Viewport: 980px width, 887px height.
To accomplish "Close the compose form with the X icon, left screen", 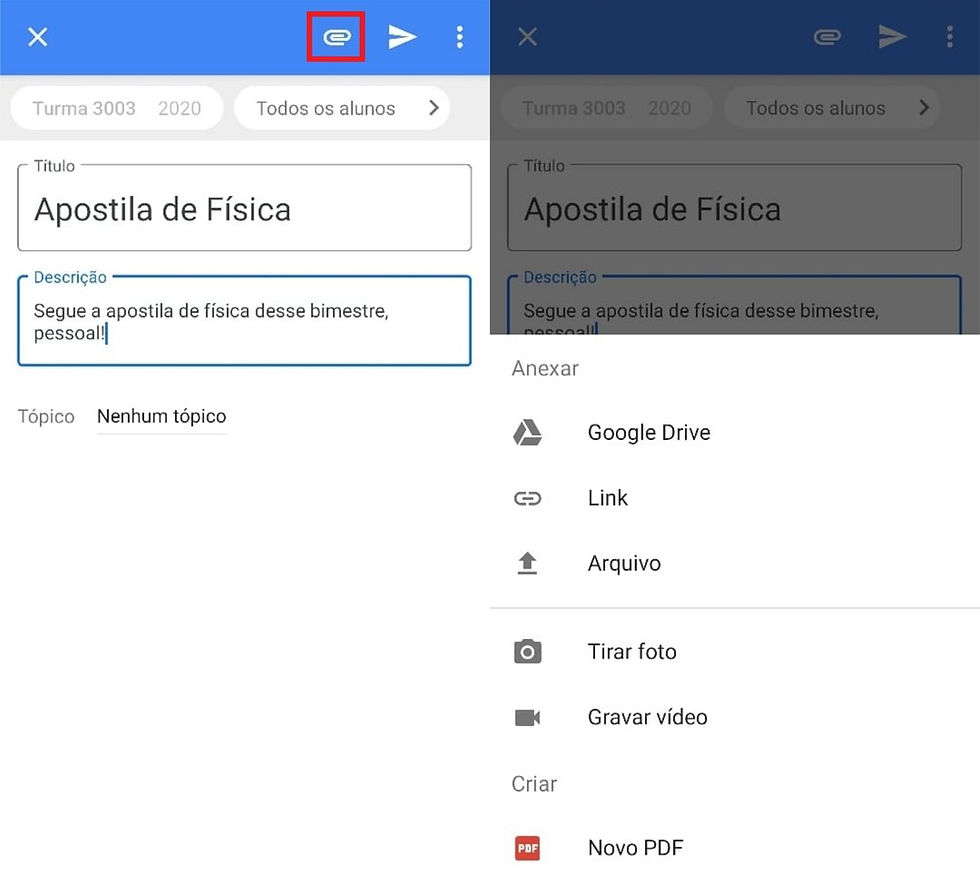I will coord(38,37).
